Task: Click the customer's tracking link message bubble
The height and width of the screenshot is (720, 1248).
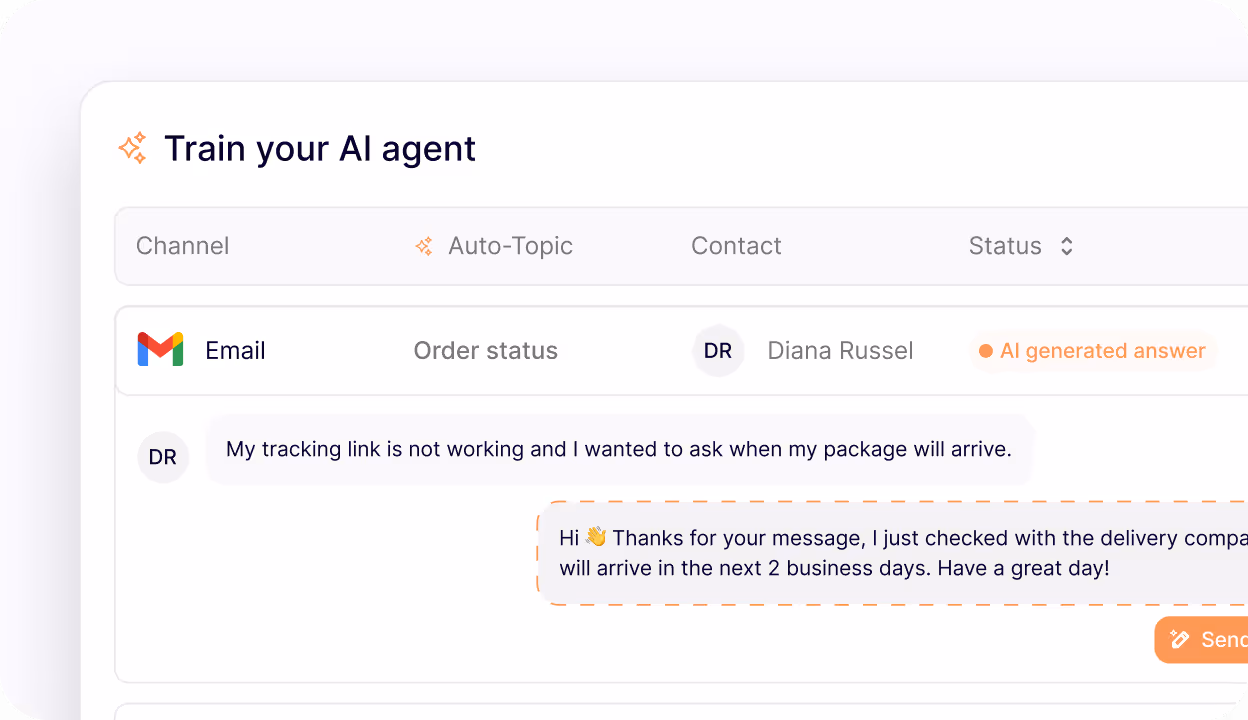Action: tap(620, 449)
